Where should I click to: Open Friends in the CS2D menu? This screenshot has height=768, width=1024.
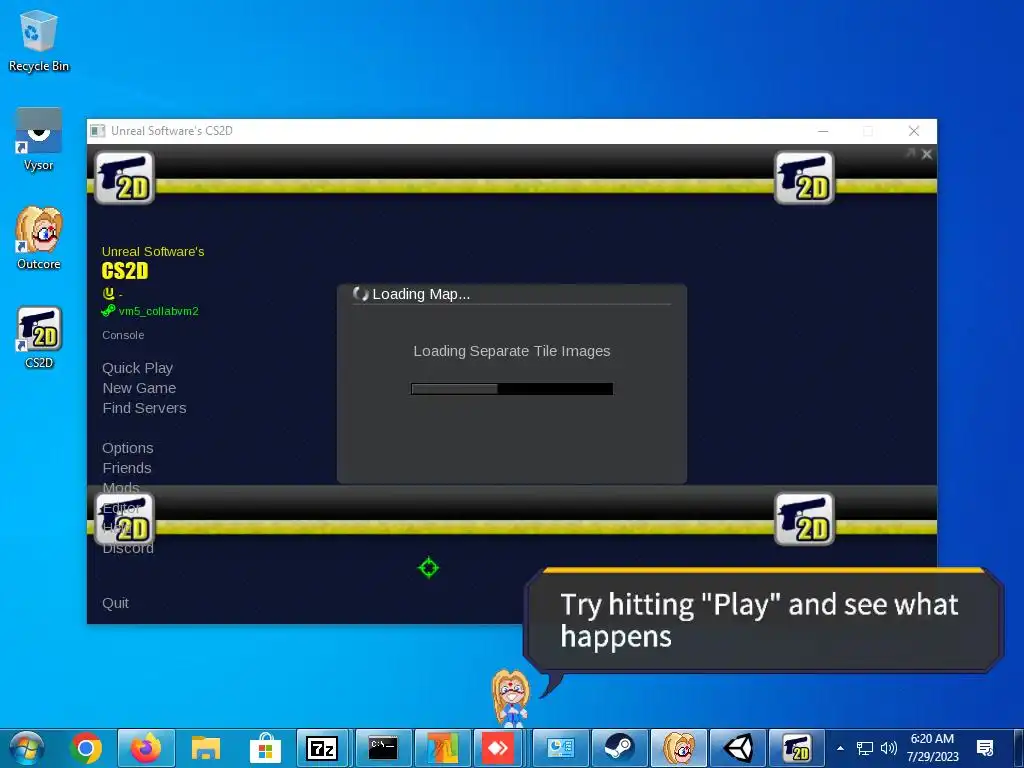click(127, 468)
